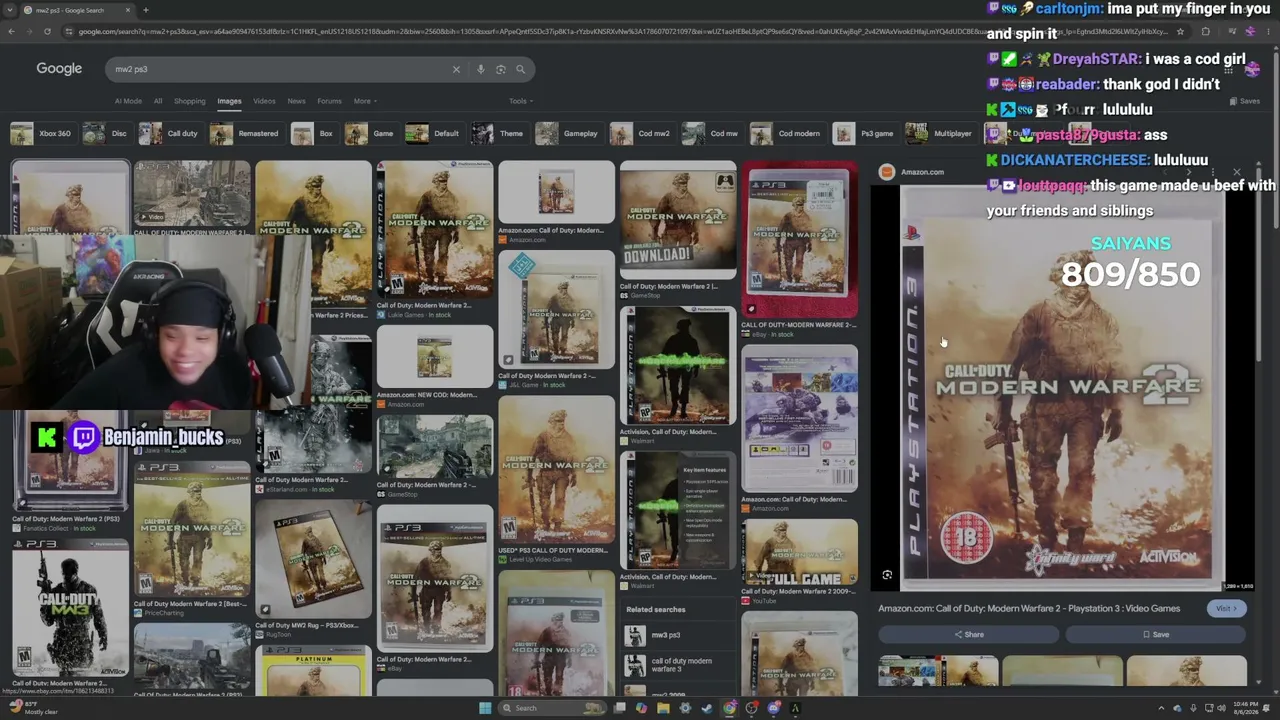Viewport: 1280px width, 720px height.
Task: Click the Visit button in image preview
Action: (x=1225, y=608)
